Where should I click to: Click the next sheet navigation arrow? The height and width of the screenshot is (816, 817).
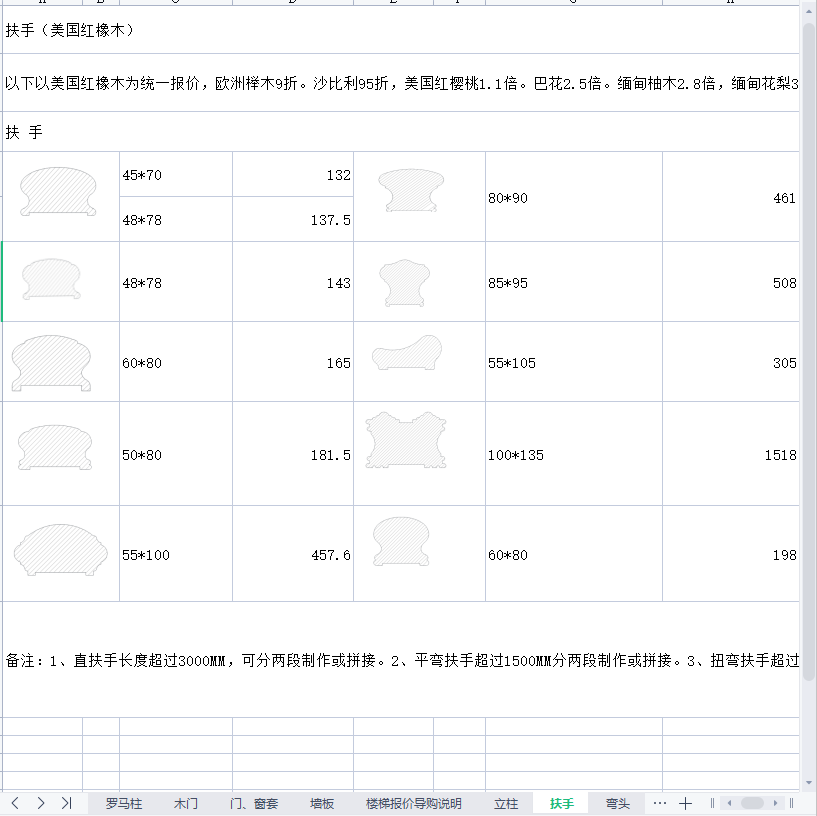point(40,803)
